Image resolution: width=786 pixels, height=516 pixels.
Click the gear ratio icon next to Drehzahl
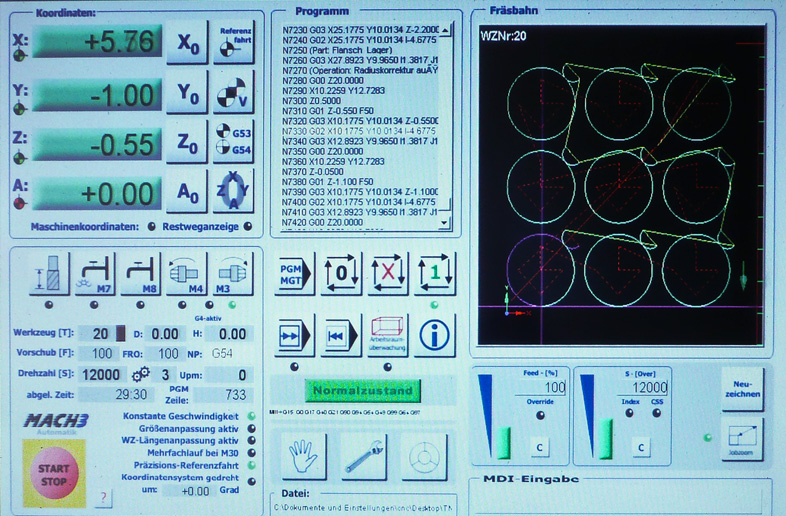(x=141, y=375)
